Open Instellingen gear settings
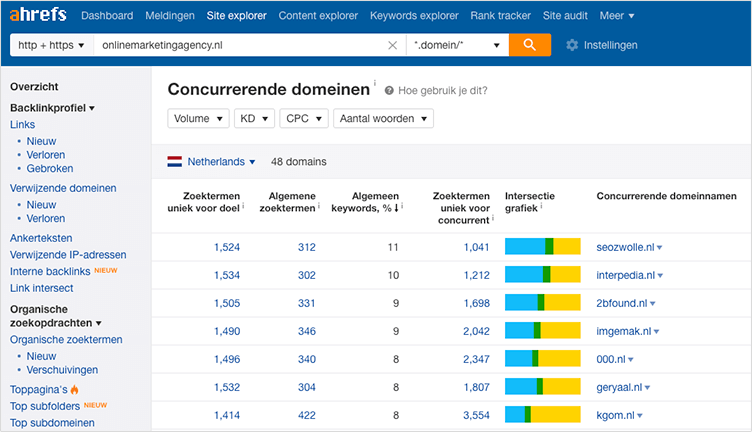Screen dimensions: 752x432 [x=601, y=45]
